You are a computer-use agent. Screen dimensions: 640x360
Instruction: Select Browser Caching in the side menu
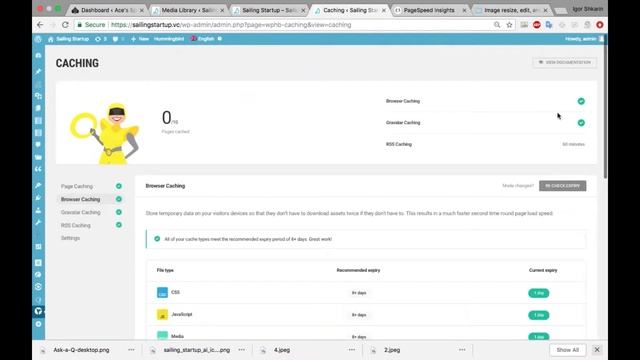point(80,199)
